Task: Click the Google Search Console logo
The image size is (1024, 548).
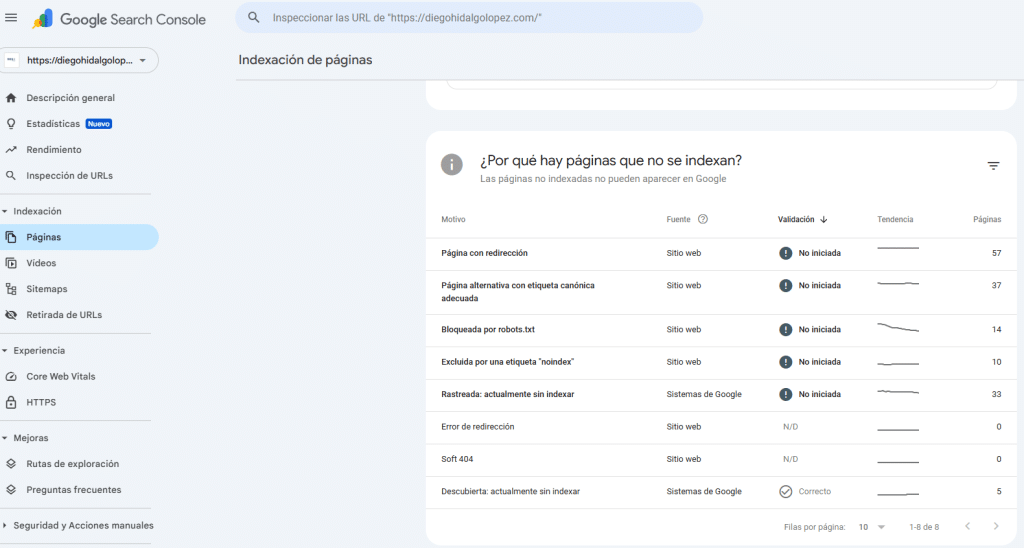Action: (x=119, y=19)
